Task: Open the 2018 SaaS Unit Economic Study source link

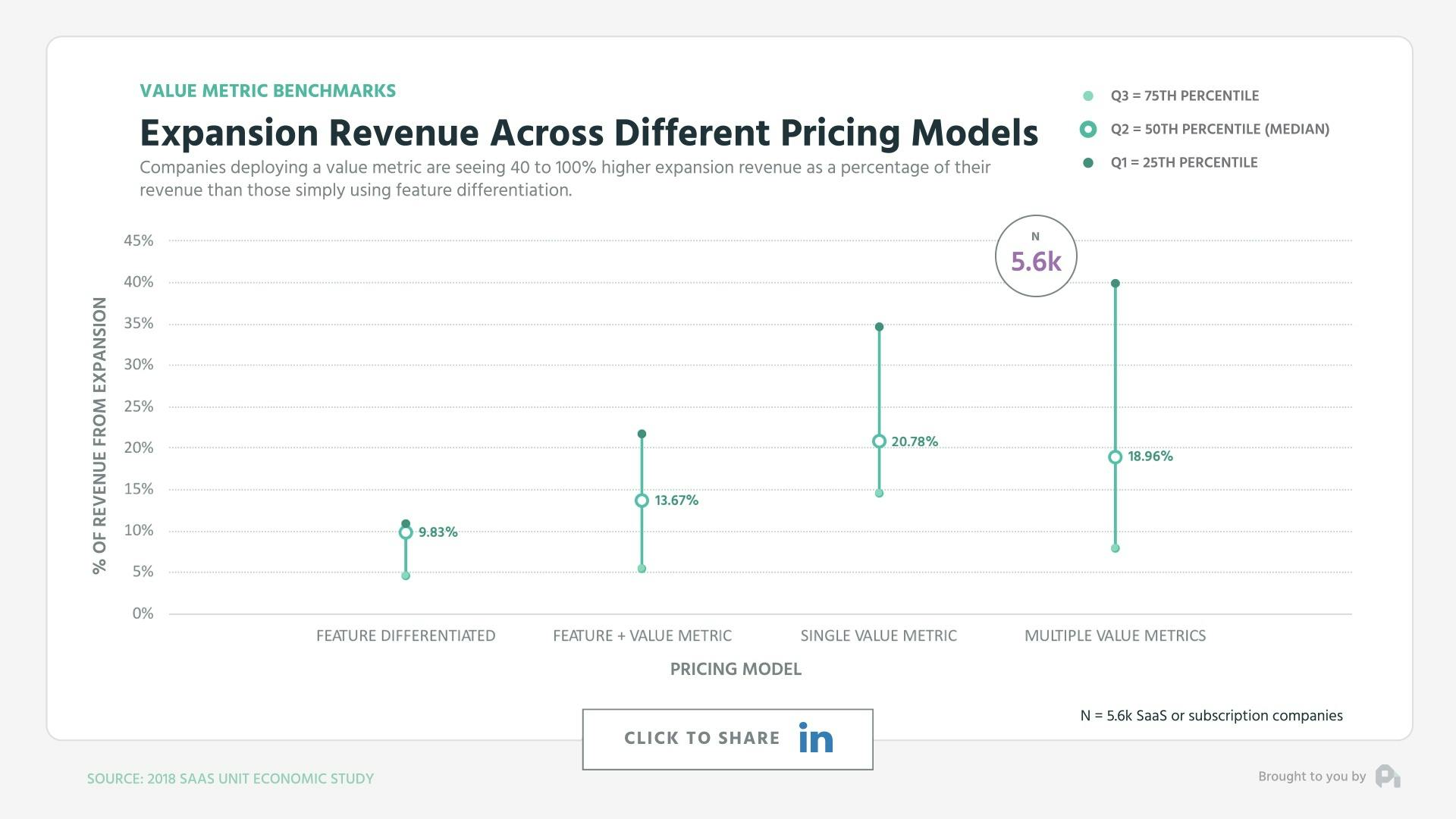Action: [x=231, y=778]
